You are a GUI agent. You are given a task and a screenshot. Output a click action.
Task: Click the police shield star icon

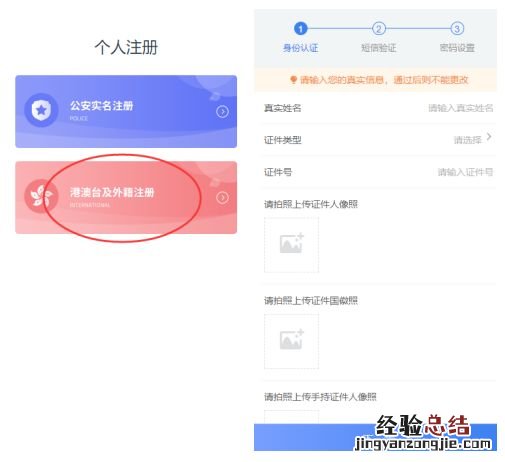point(41,110)
